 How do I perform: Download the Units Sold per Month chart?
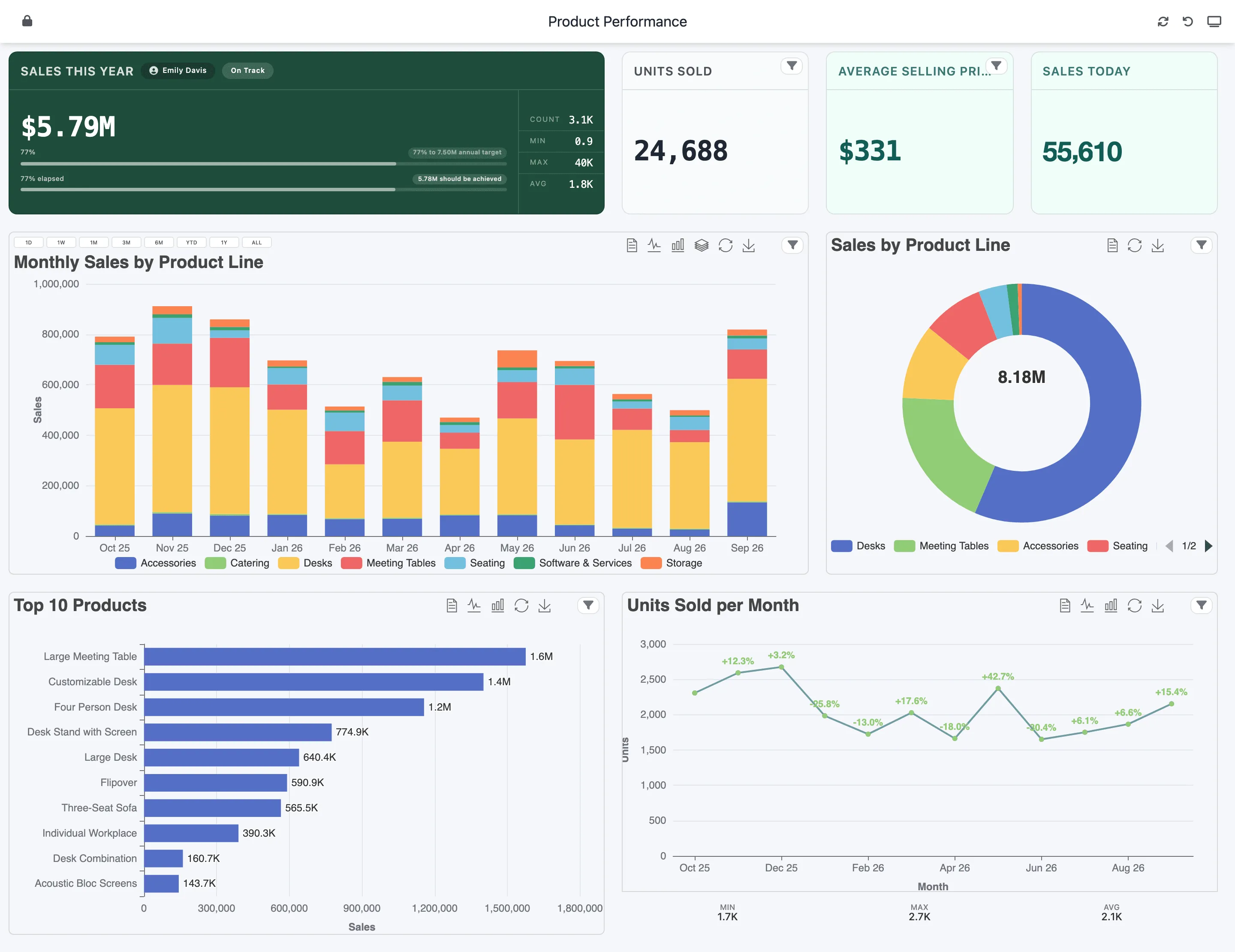pyautogui.click(x=1157, y=606)
